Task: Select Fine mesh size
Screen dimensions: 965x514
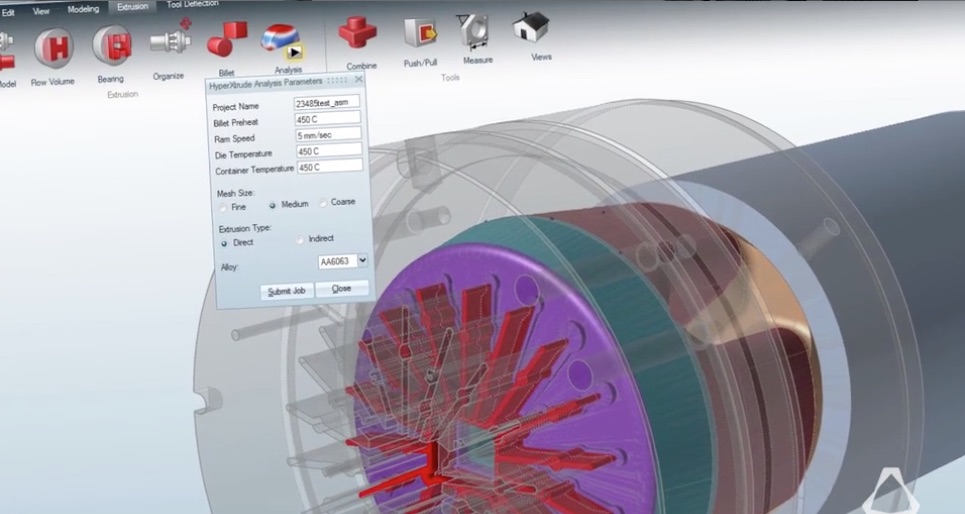Action: [223, 208]
